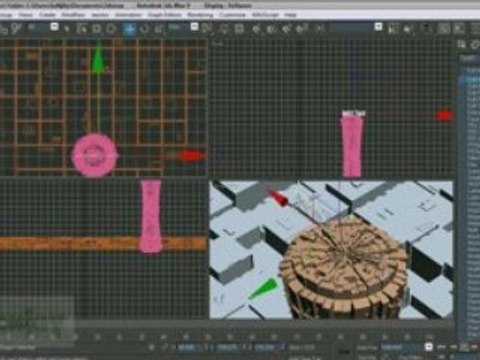The image size is (480, 360).
Task: Click the Set Key button
Action: [367, 357]
